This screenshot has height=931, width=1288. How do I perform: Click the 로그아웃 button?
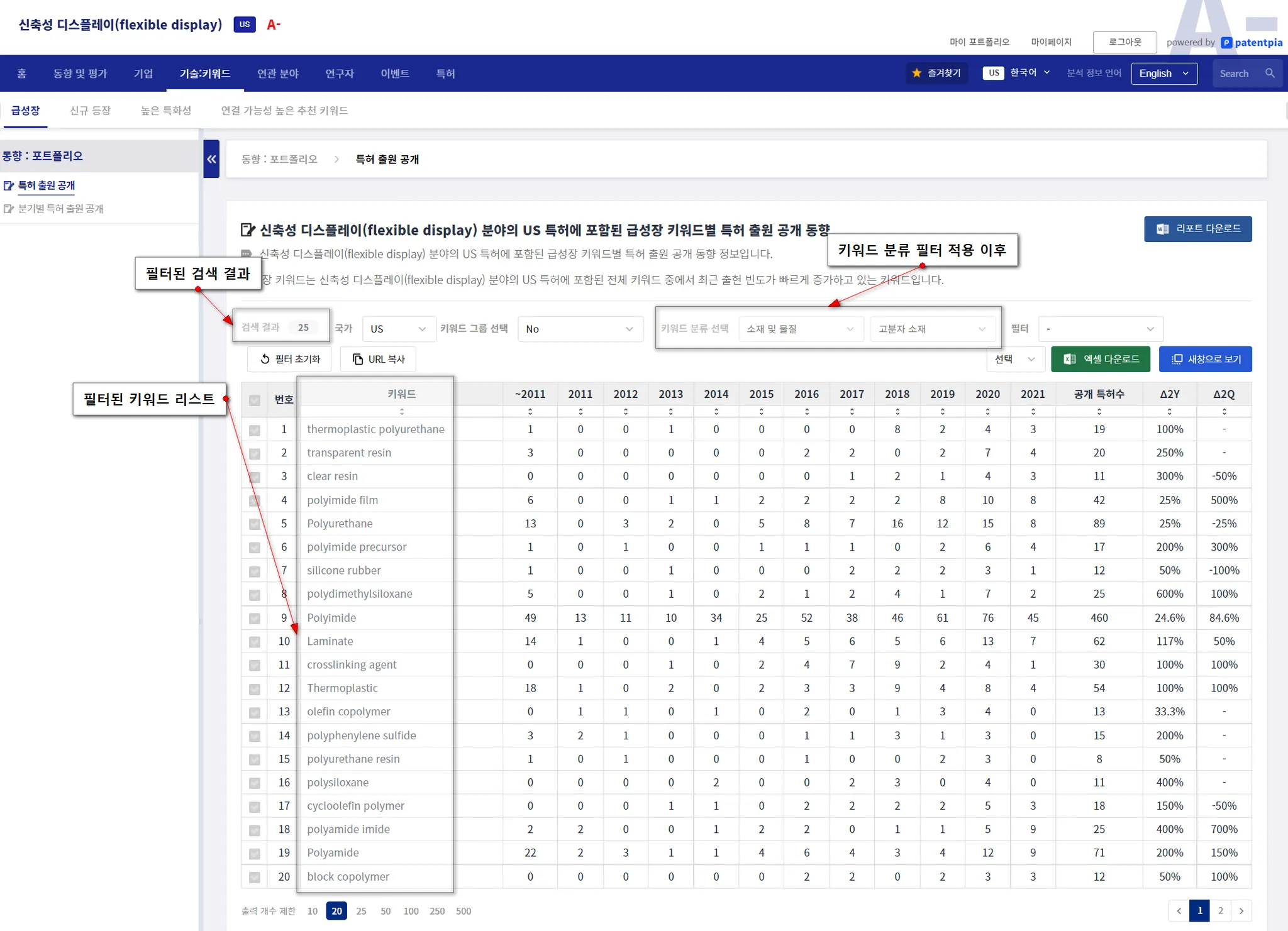pos(1124,42)
